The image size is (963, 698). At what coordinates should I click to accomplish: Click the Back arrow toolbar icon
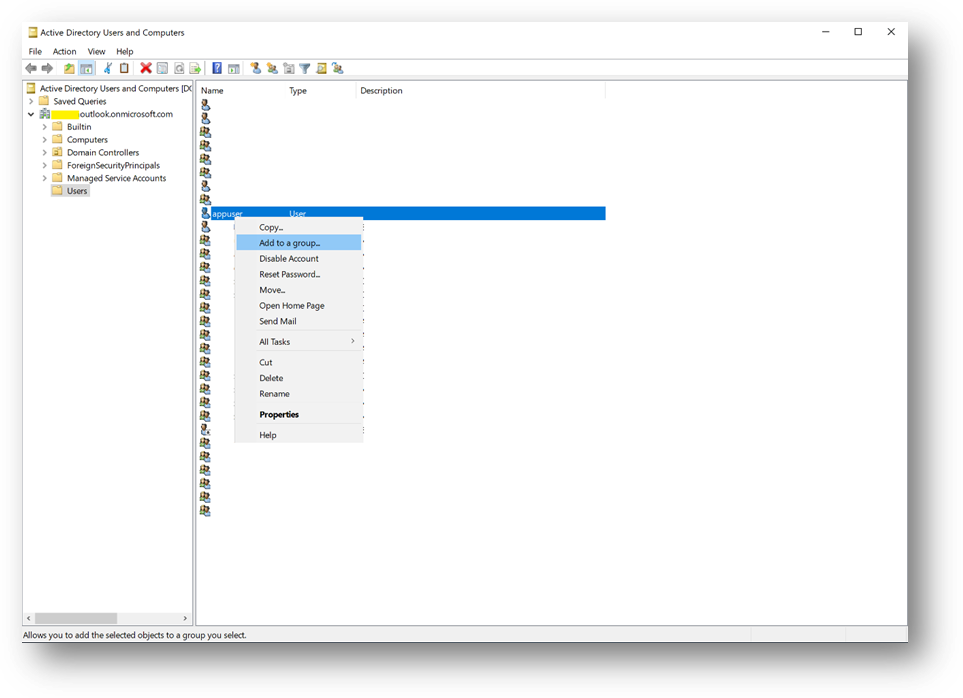tap(31, 68)
